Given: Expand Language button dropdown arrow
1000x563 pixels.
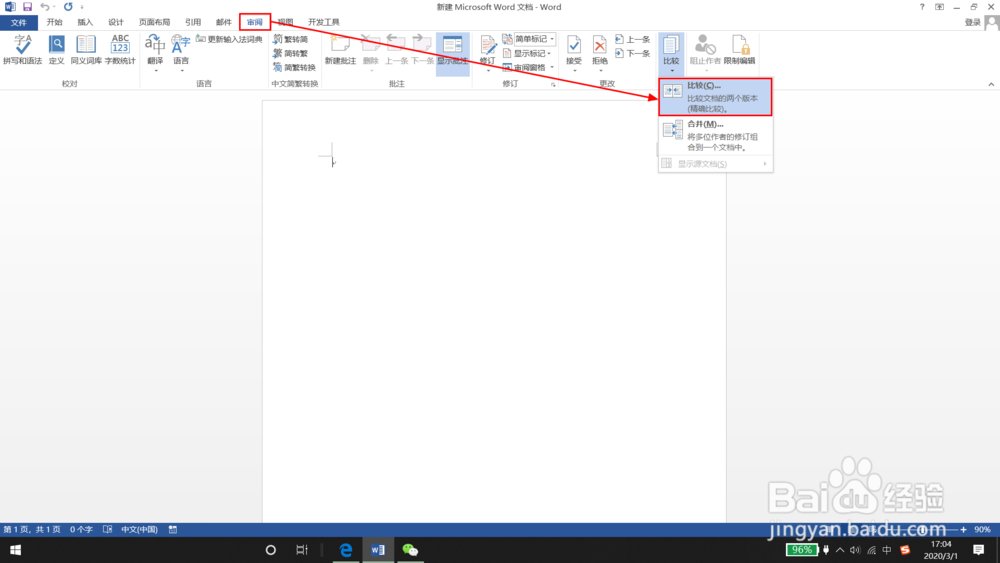Looking at the screenshot, I should pyautogui.click(x=182, y=70).
